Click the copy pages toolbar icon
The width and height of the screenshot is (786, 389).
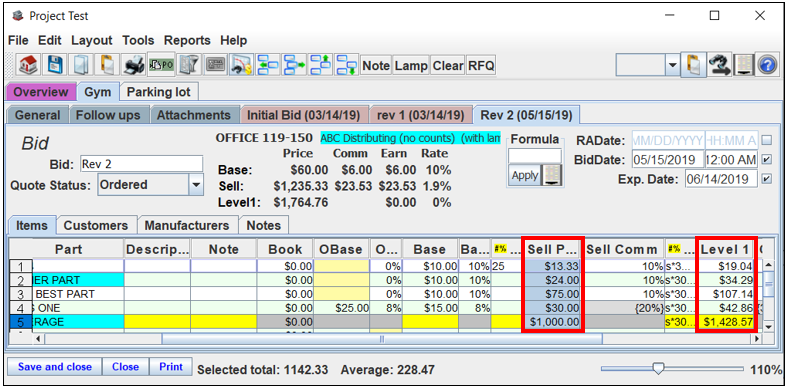[80, 65]
